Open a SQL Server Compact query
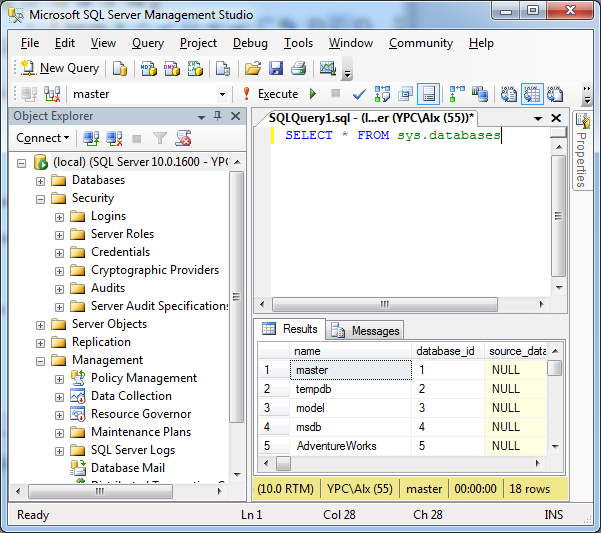This screenshot has height=533, width=601. pos(223,69)
